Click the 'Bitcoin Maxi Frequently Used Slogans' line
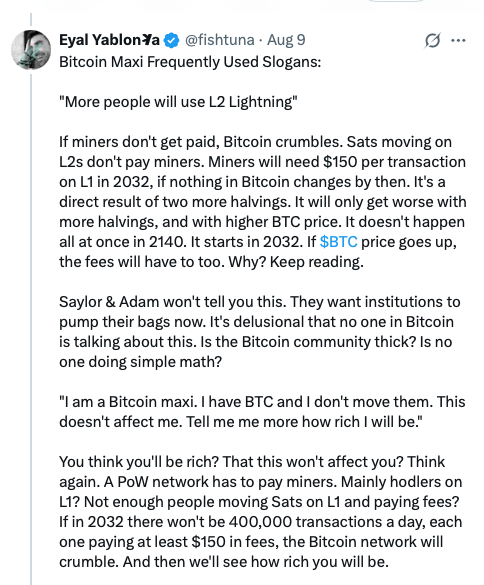Viewport: 484px width, 585px height. pyautogui.click(x=190, y=62)
